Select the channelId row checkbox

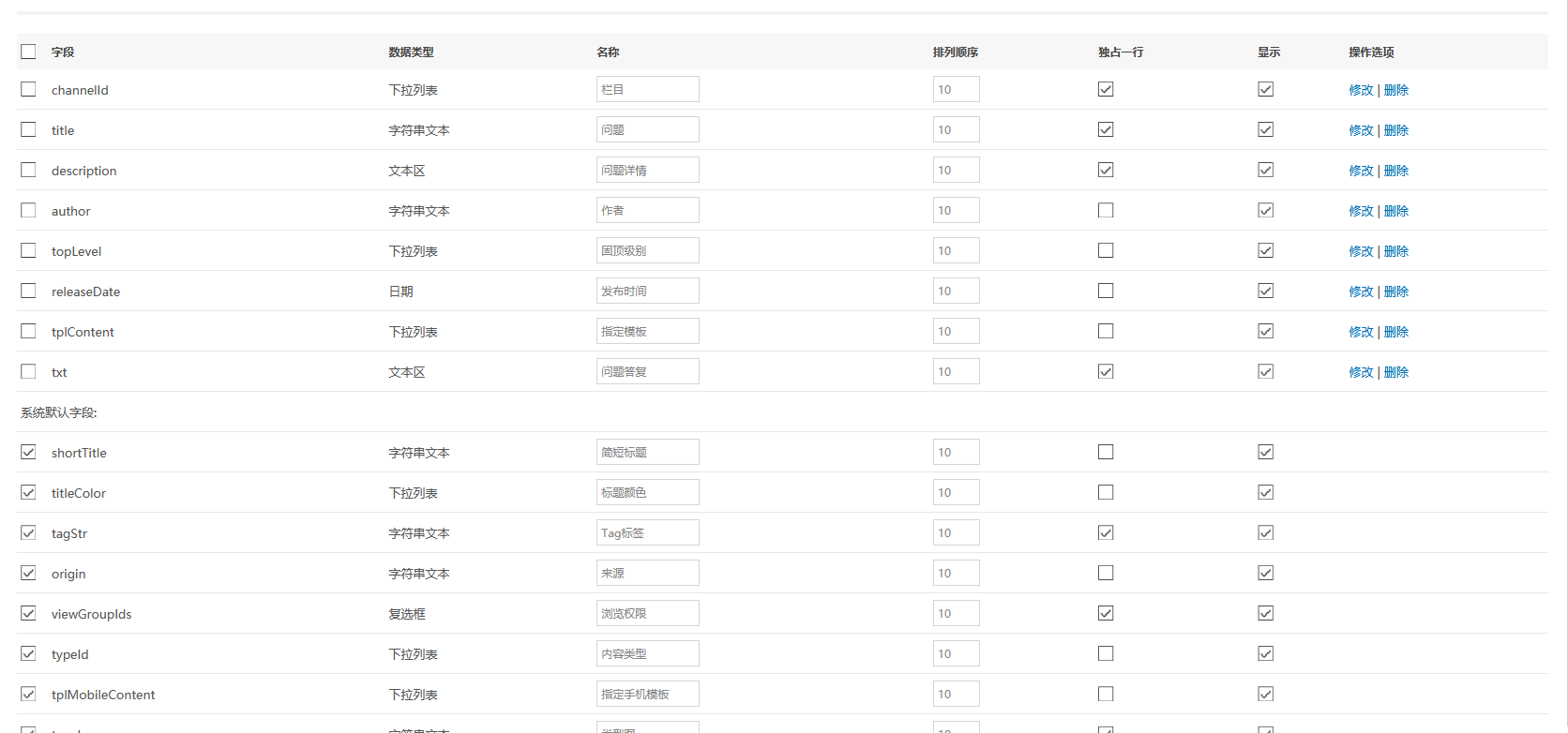click(x=28, y=89)
